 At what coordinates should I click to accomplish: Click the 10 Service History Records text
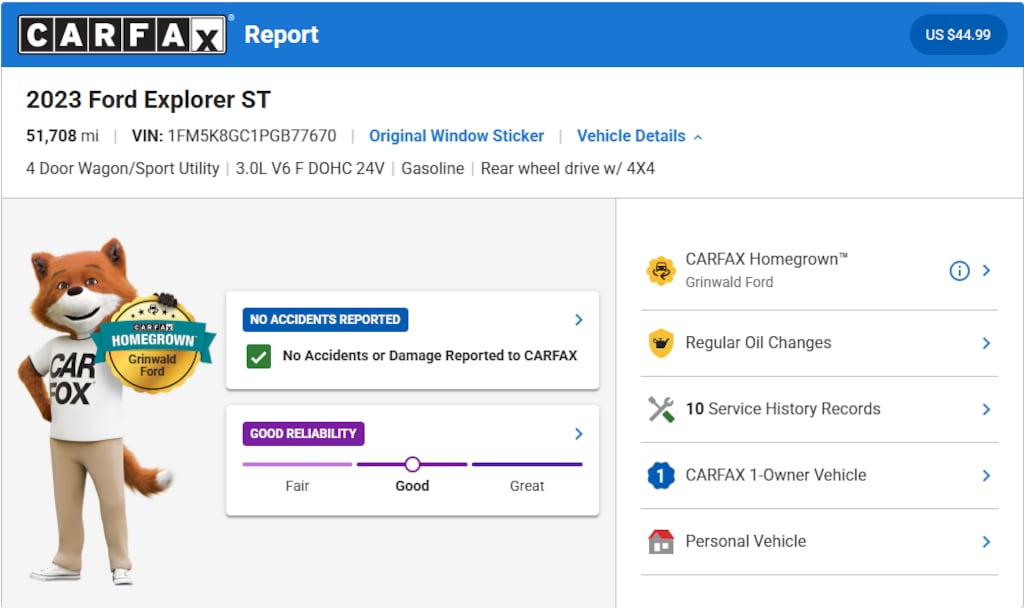782,409
